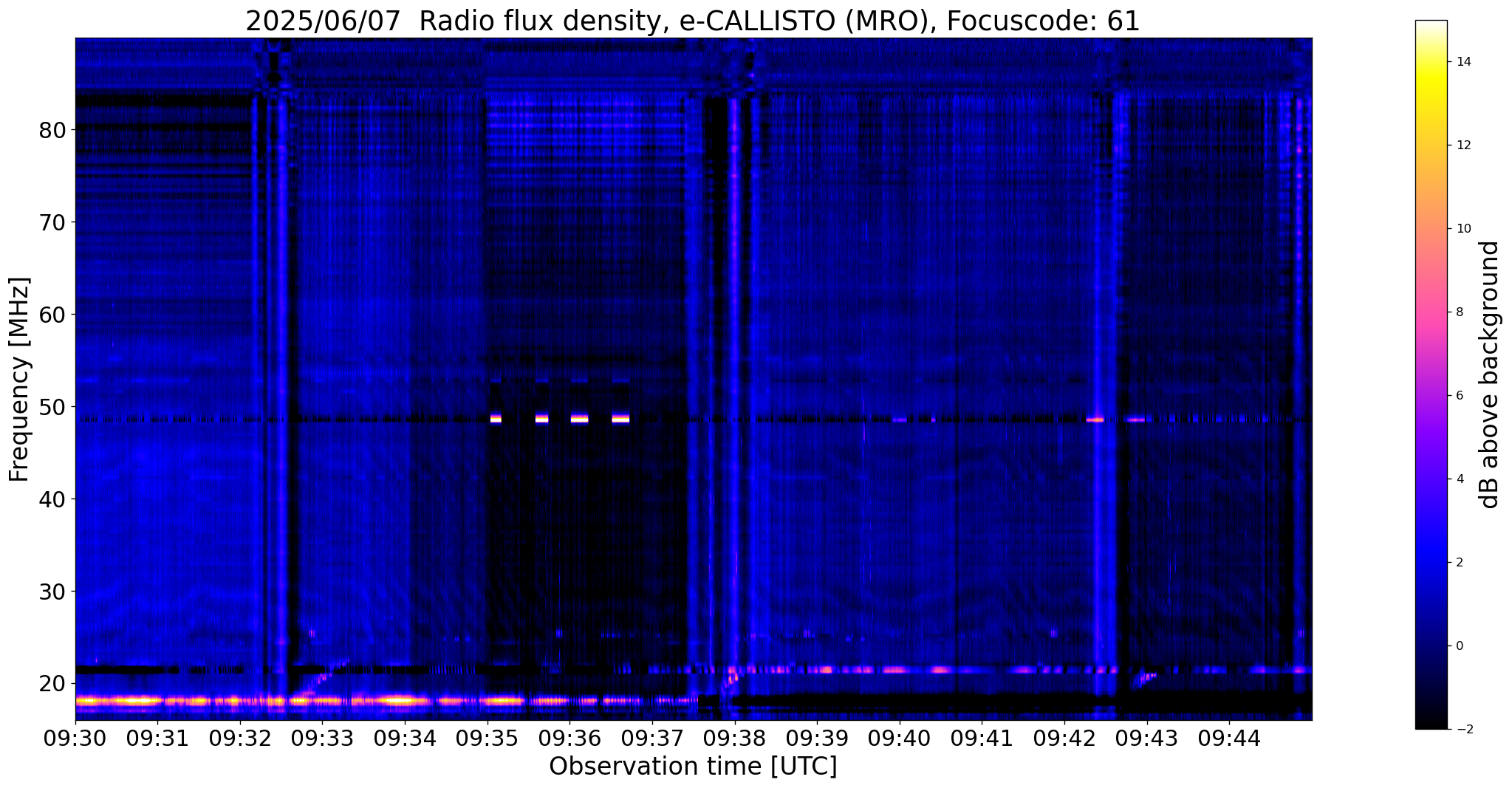Pick the colorbar tick label 4
Screen dimensions: 1512x788
coord(1458,479)
